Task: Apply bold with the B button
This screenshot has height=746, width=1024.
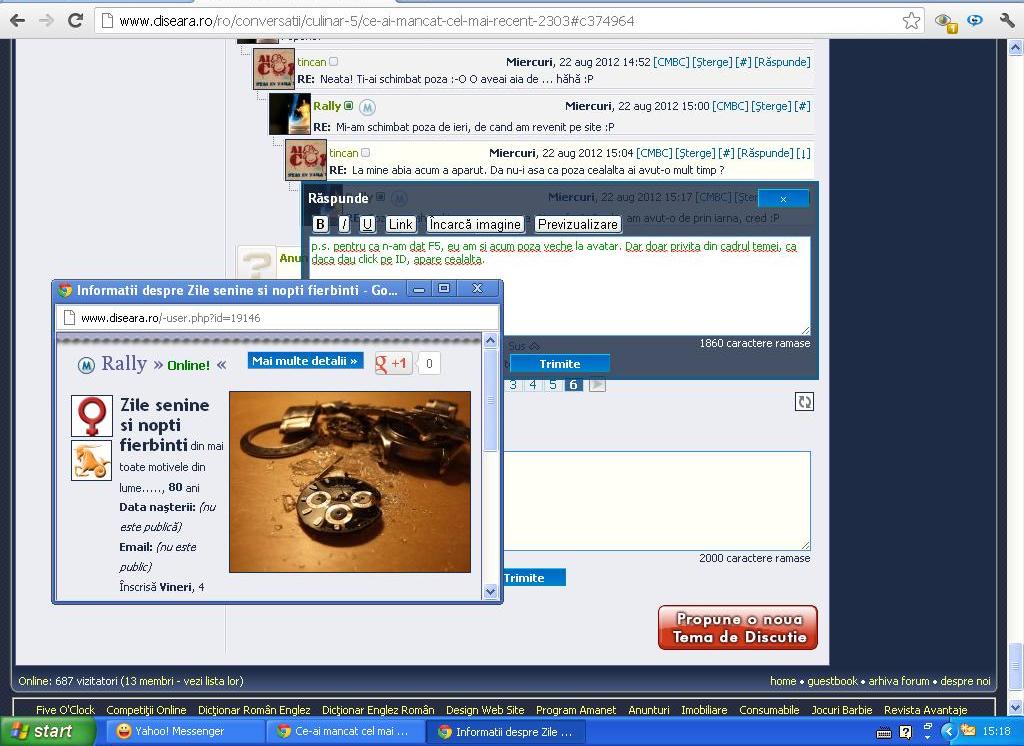Action: pos(320,224)
